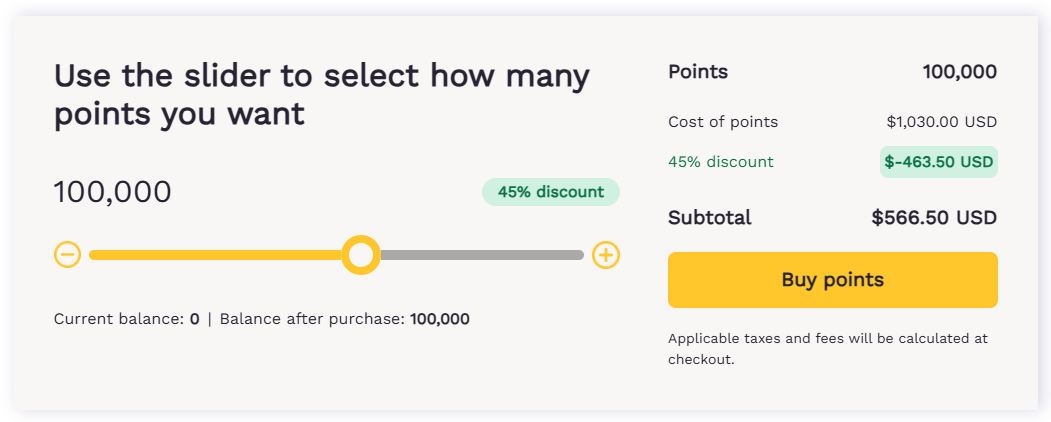Click the minus icon to decrease points

pyautogui.click(x=67, y=255)
